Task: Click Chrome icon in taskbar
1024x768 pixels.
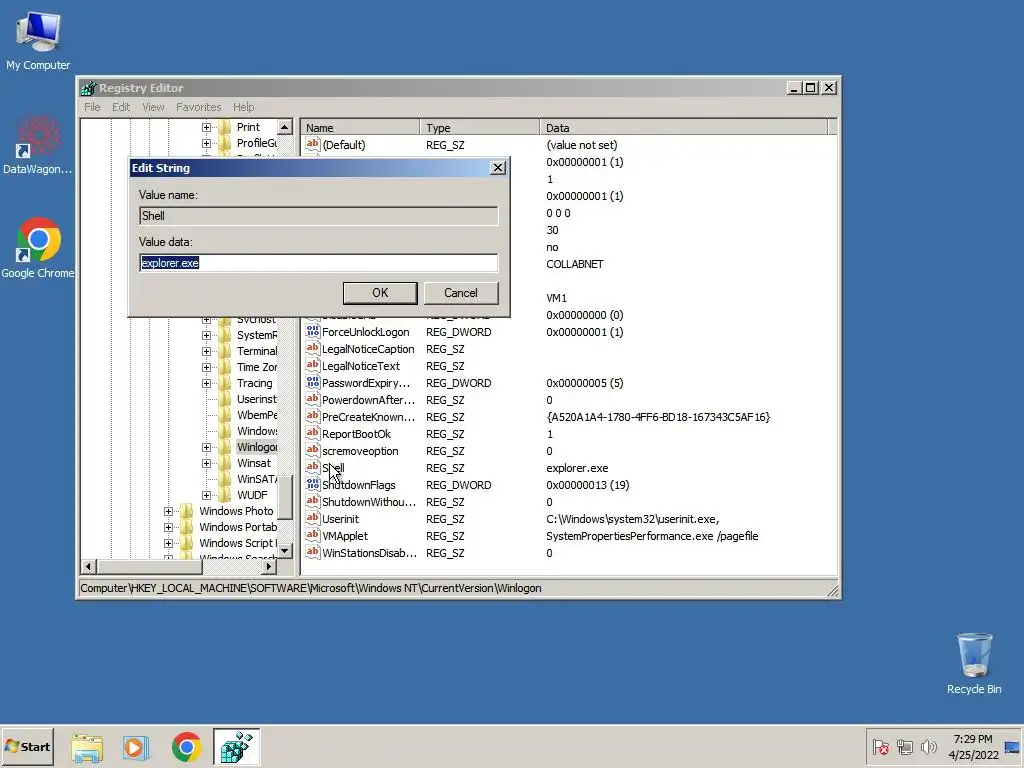Action: tap(187, 747)
